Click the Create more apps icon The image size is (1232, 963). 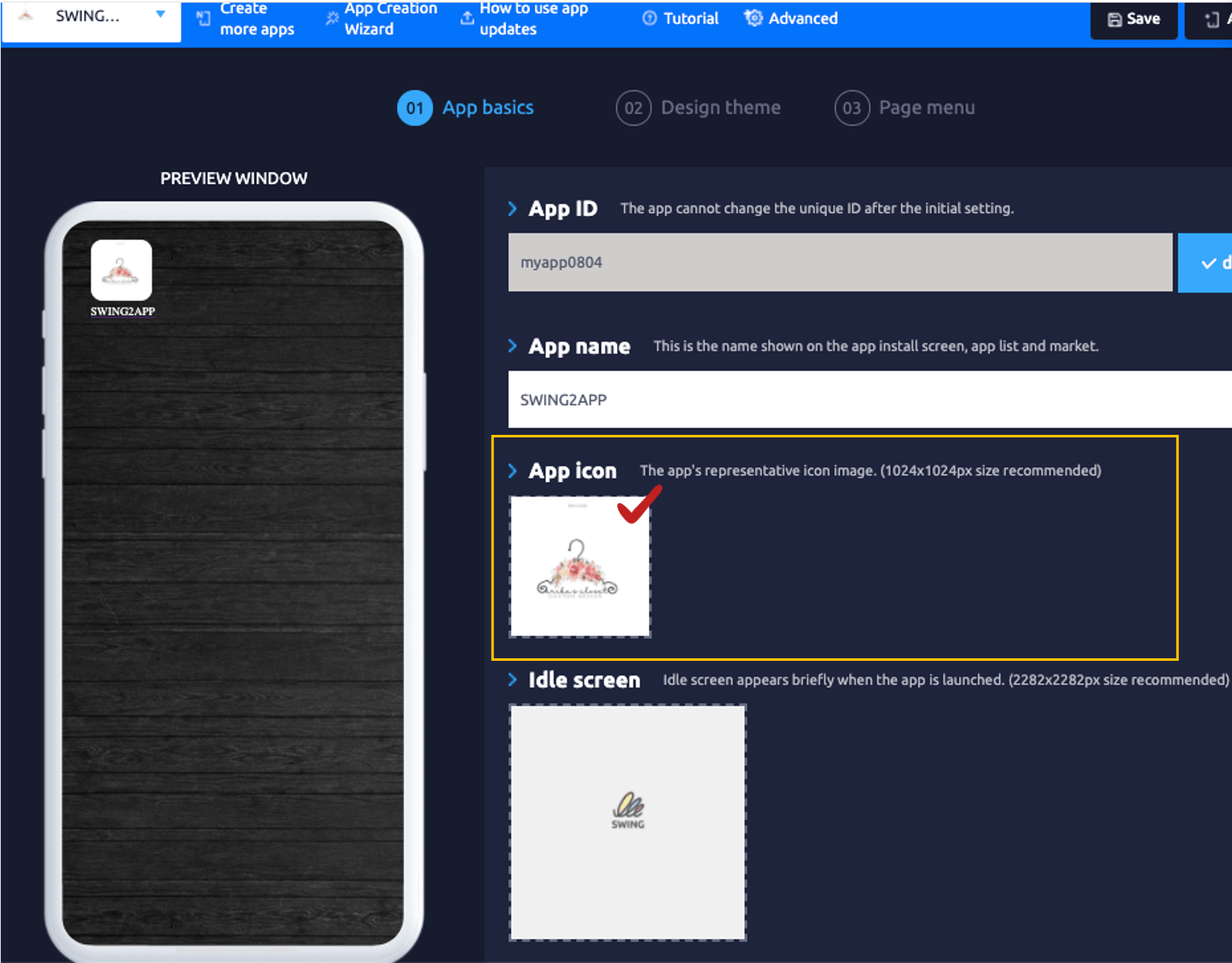(x=204, y=18)
